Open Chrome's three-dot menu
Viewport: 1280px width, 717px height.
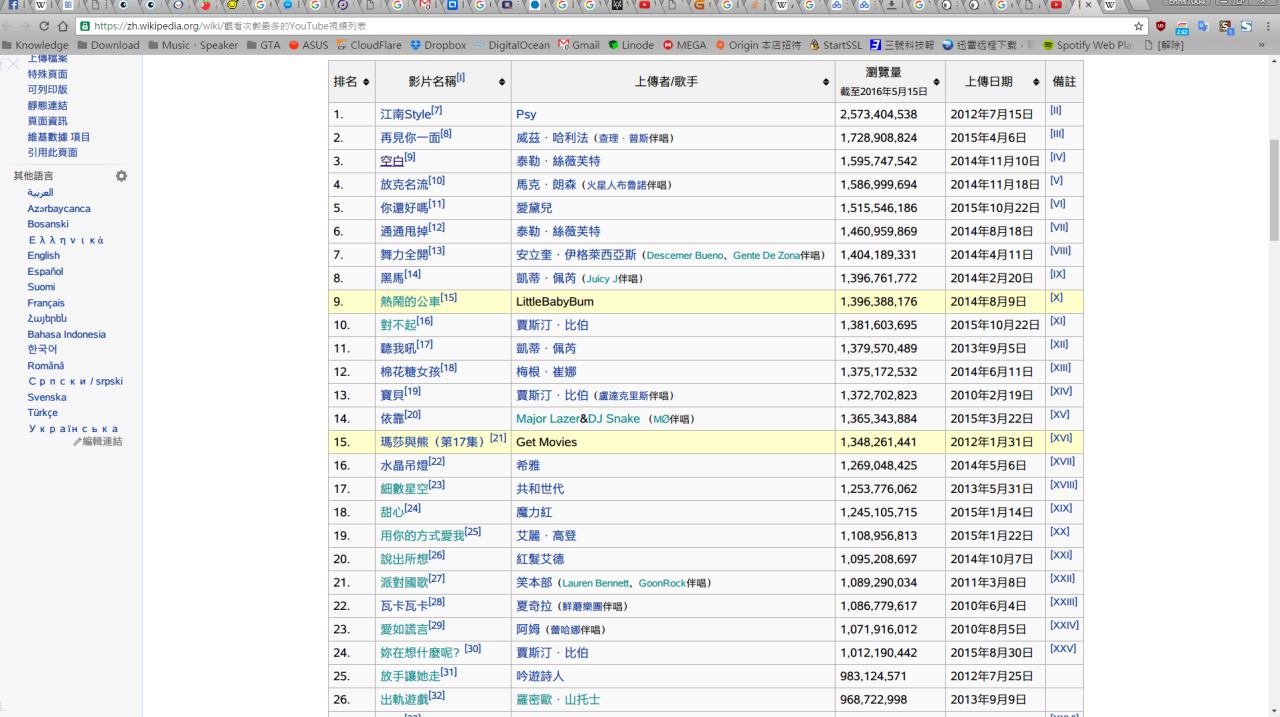[1268, 26]
